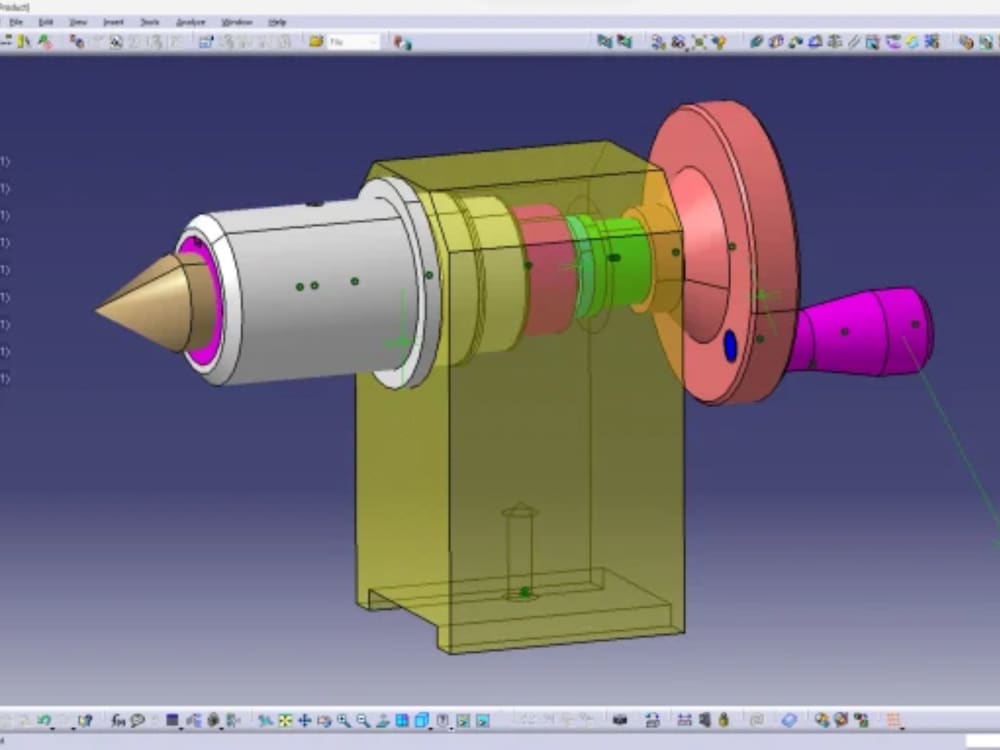Viewport: 1000px width, 750px height.
Task: Expand the File combo box dropdown
Action: tap(373, 41)
